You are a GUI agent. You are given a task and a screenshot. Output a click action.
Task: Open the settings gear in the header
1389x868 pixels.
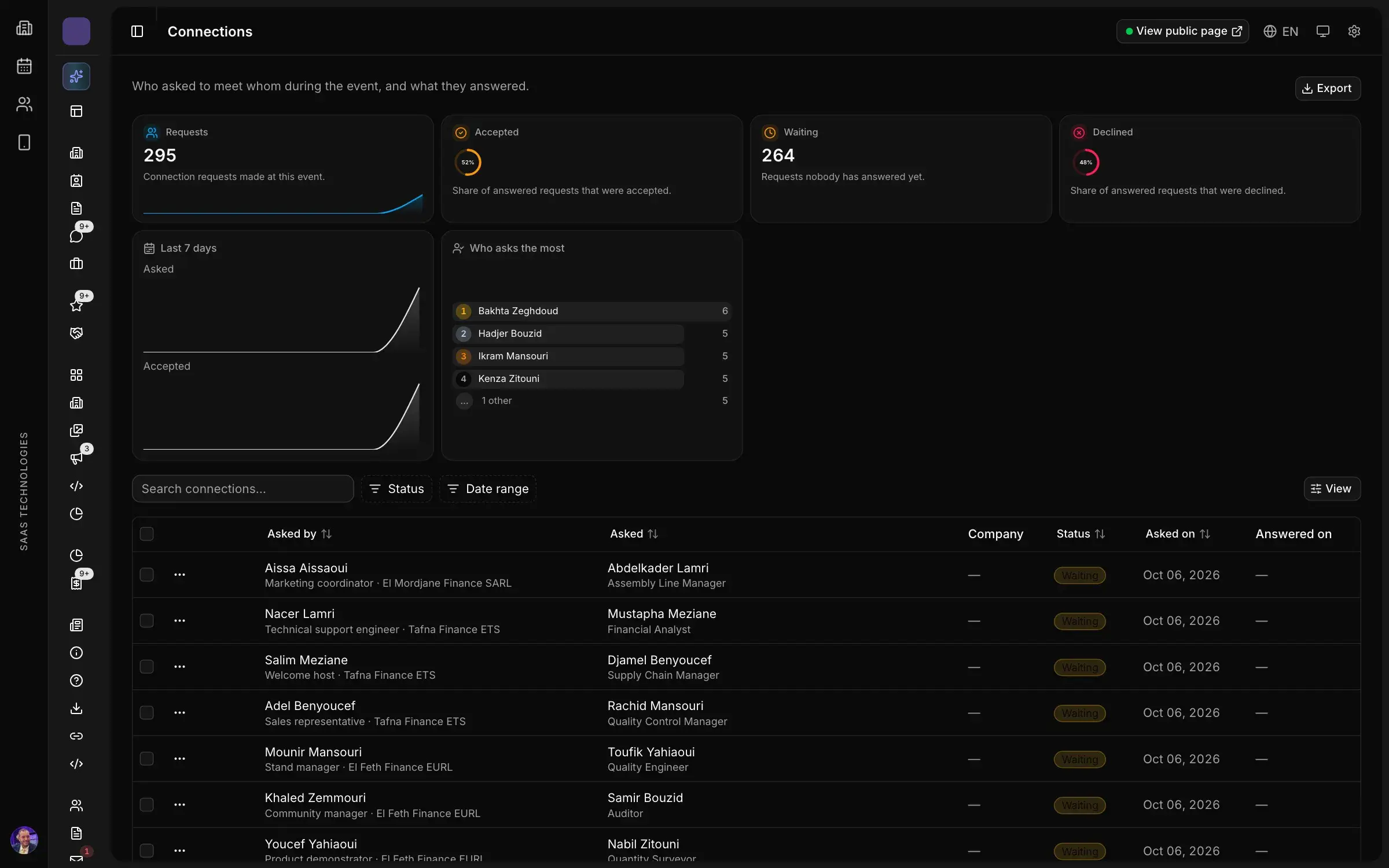(x=1354, y=31)
